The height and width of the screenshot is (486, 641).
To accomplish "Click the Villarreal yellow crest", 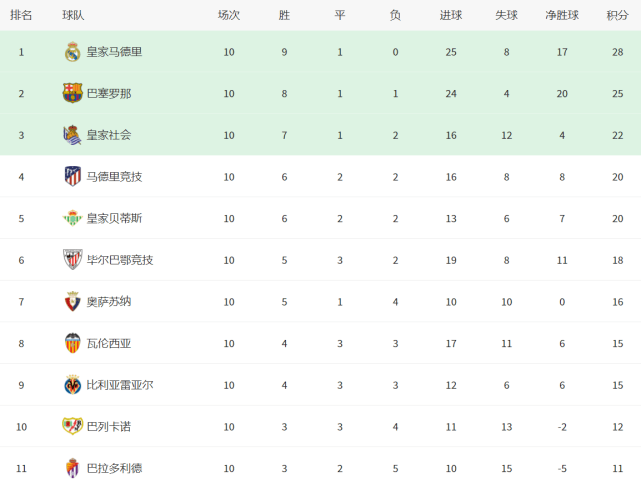I will click(x=73, y=385).
